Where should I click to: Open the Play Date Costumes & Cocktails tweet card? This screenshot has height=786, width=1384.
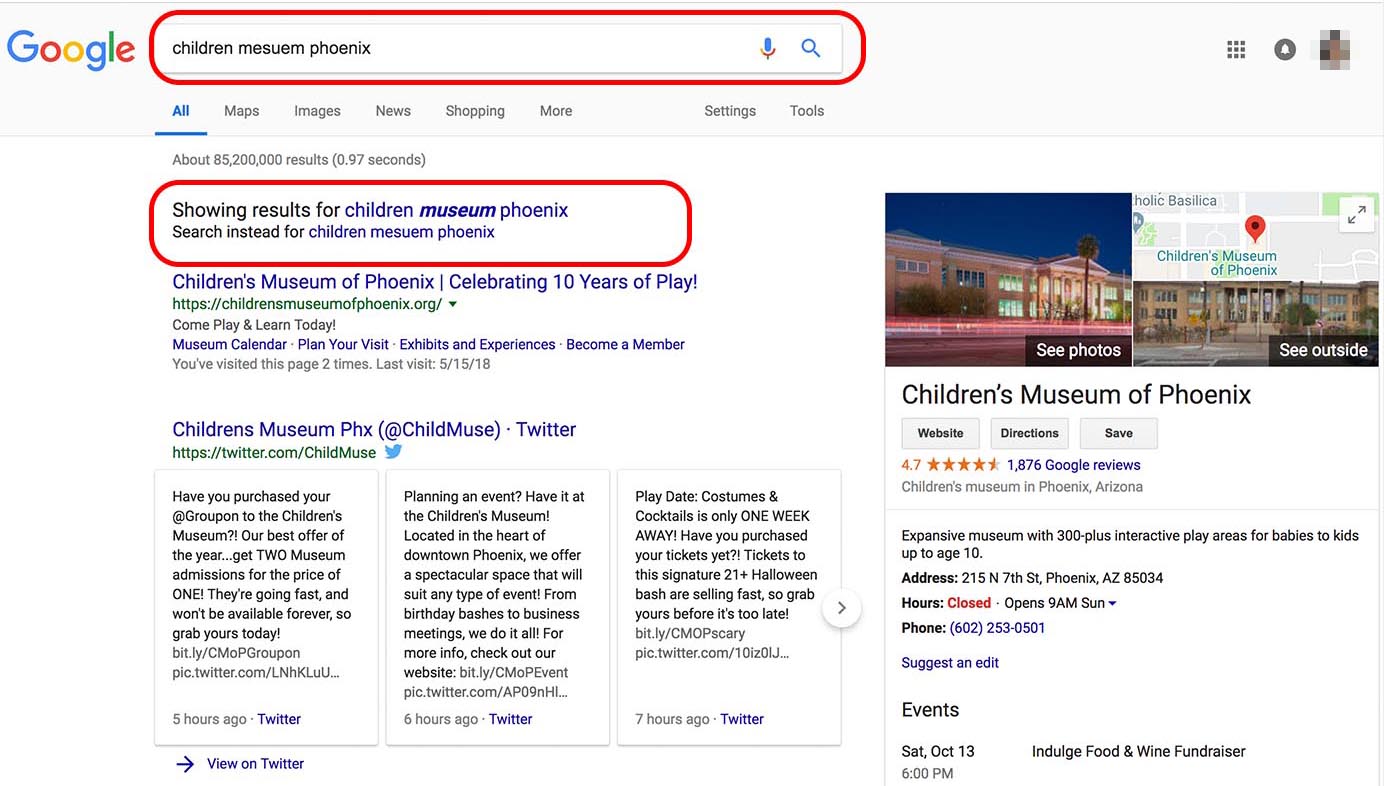tap(729, 608)
